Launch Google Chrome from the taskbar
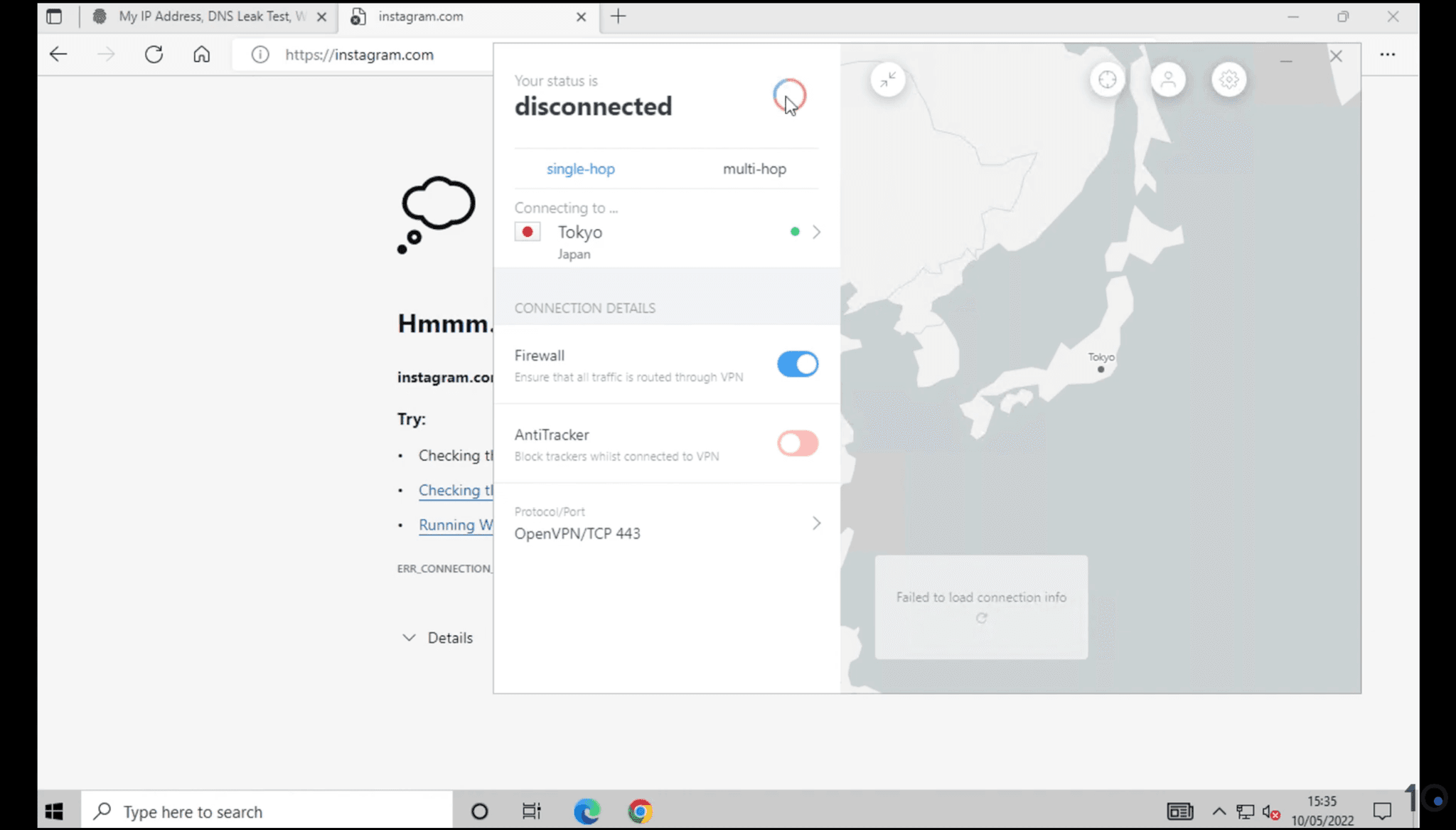Image resolution: width=1456 pixels, height=830 pixels. (x=640, y=812)
